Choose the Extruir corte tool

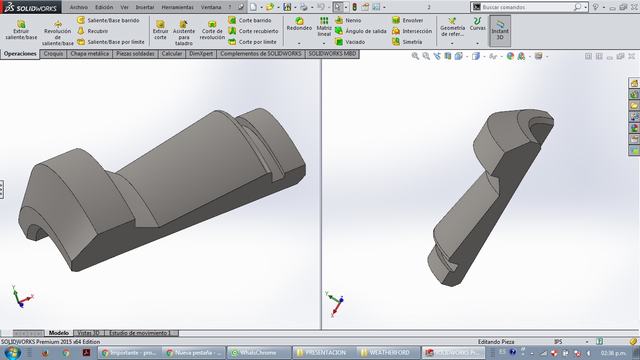160,30
